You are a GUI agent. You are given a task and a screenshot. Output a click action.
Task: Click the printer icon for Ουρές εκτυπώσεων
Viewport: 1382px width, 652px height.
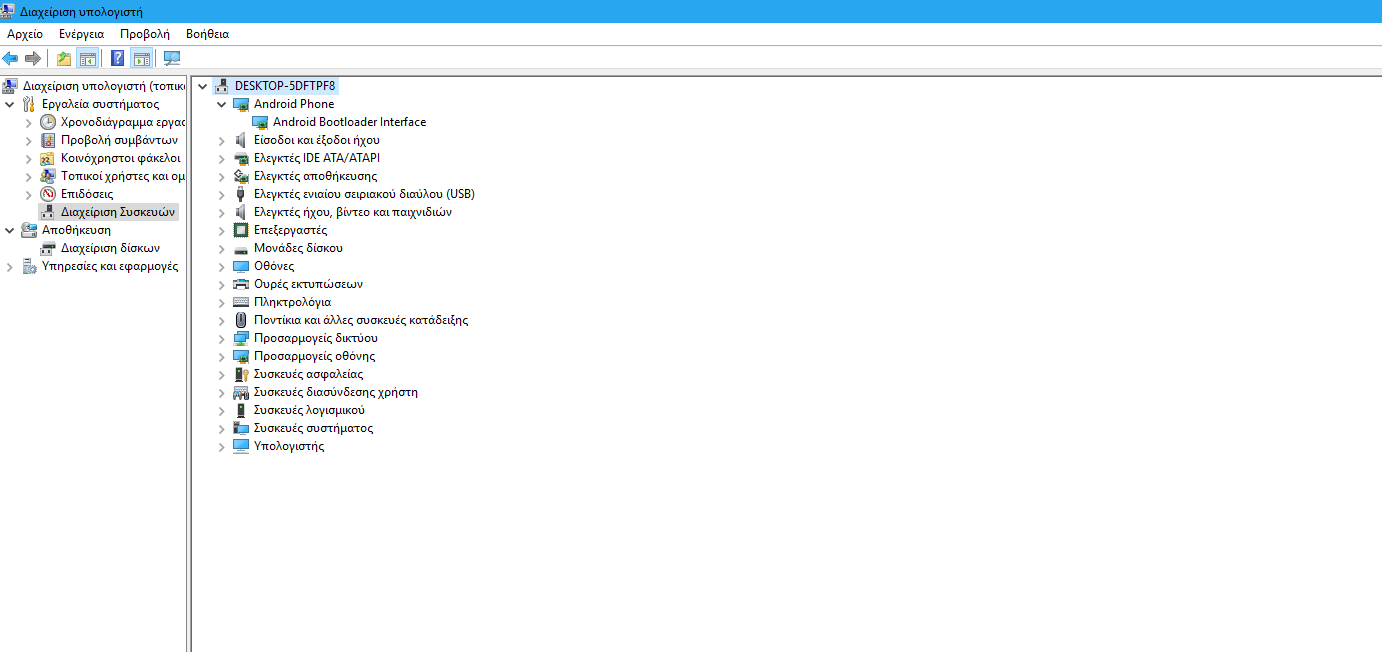tap(241, 284)
